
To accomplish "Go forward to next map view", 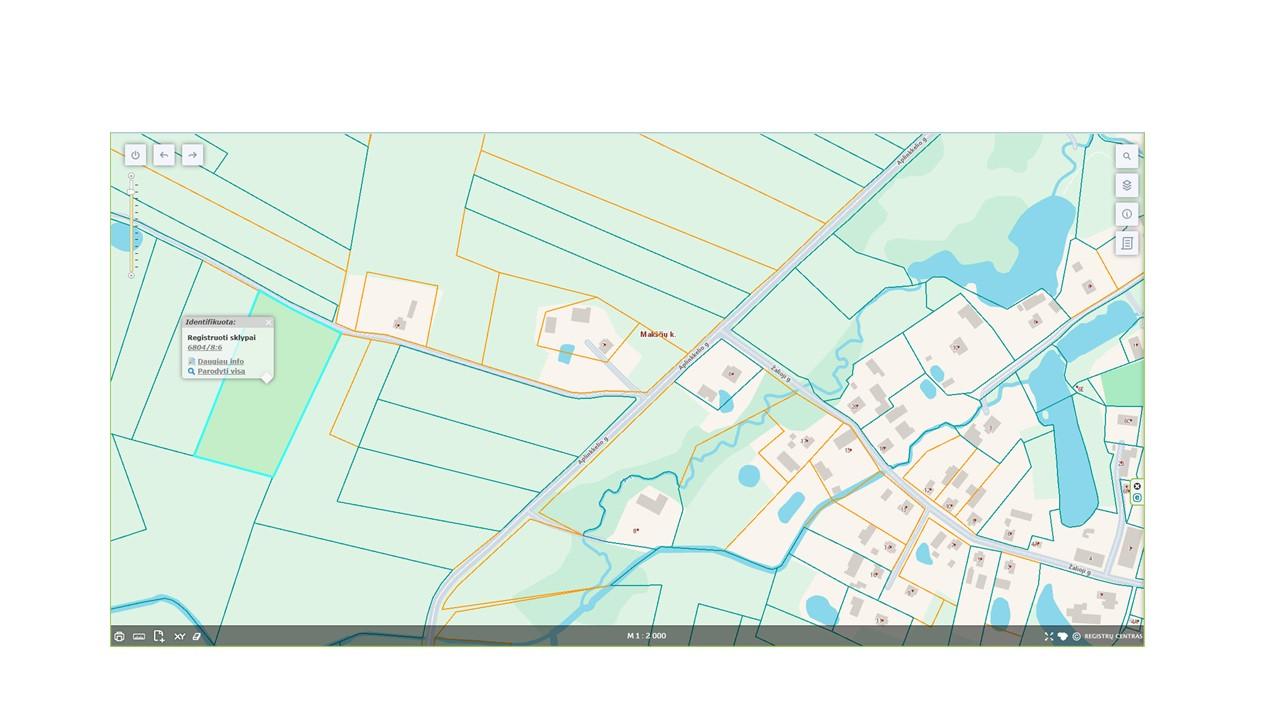I will [x=192, y=155].
